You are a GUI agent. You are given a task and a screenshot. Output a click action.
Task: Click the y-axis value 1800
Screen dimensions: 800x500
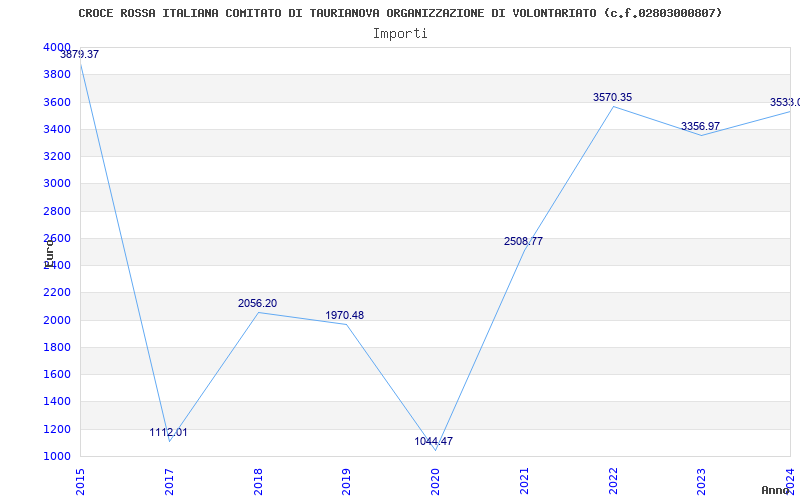(x=57, y=347)
